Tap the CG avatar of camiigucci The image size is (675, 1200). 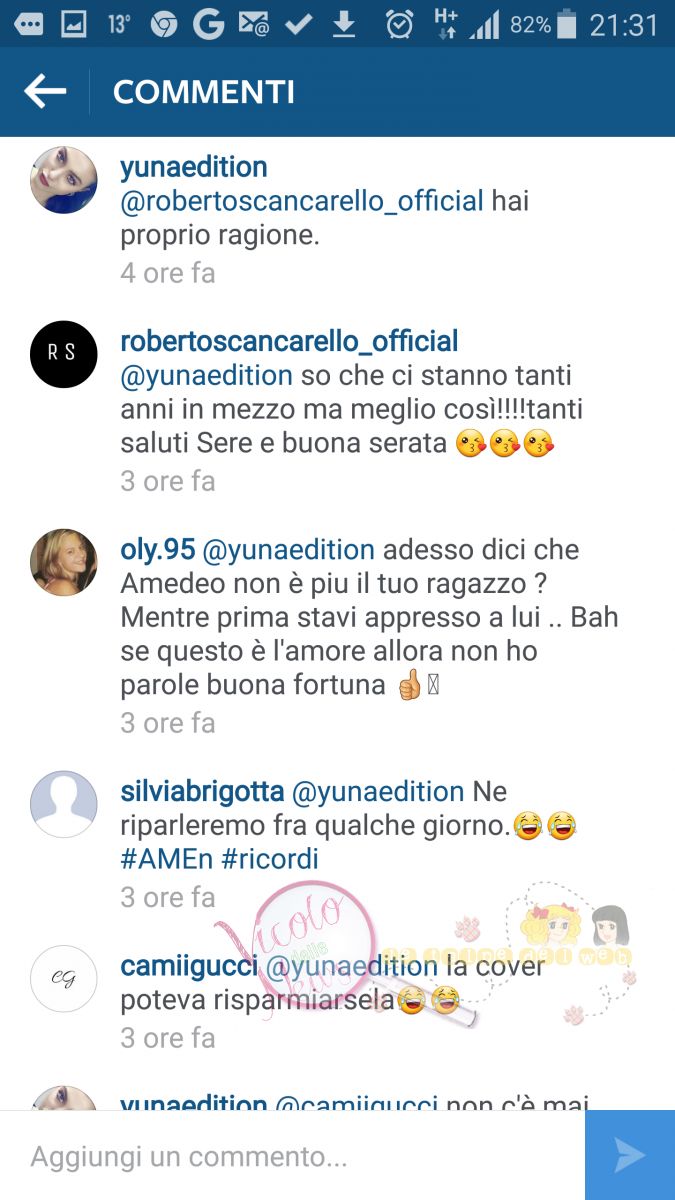point(64,979)
